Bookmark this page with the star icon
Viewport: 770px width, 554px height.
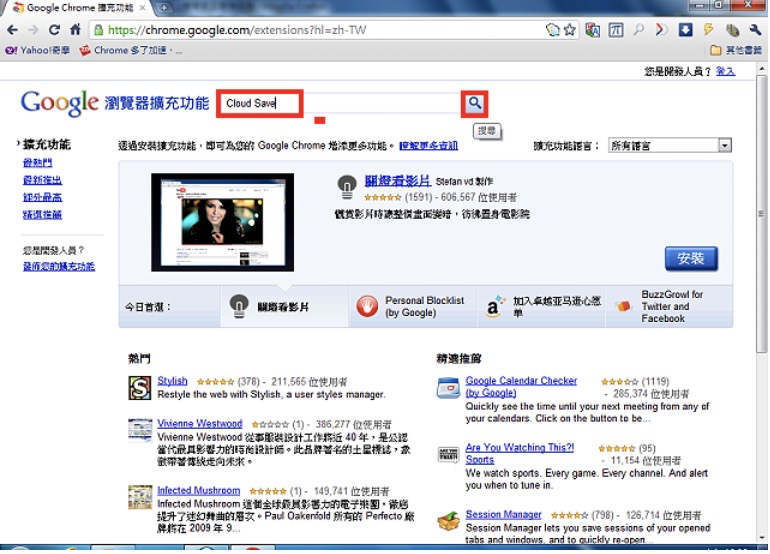click(570, 30)
